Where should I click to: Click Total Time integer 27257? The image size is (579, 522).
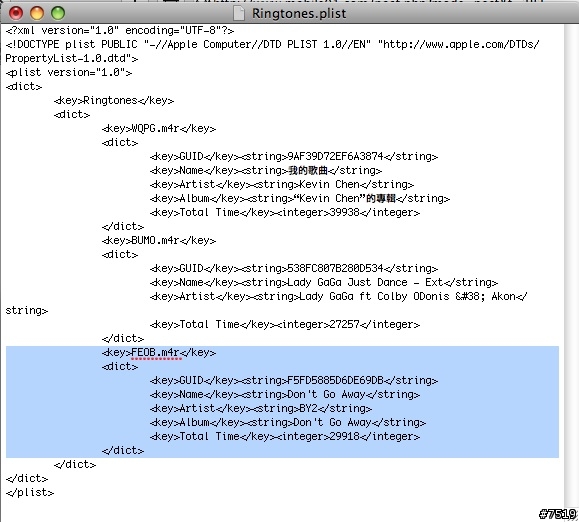285,324
